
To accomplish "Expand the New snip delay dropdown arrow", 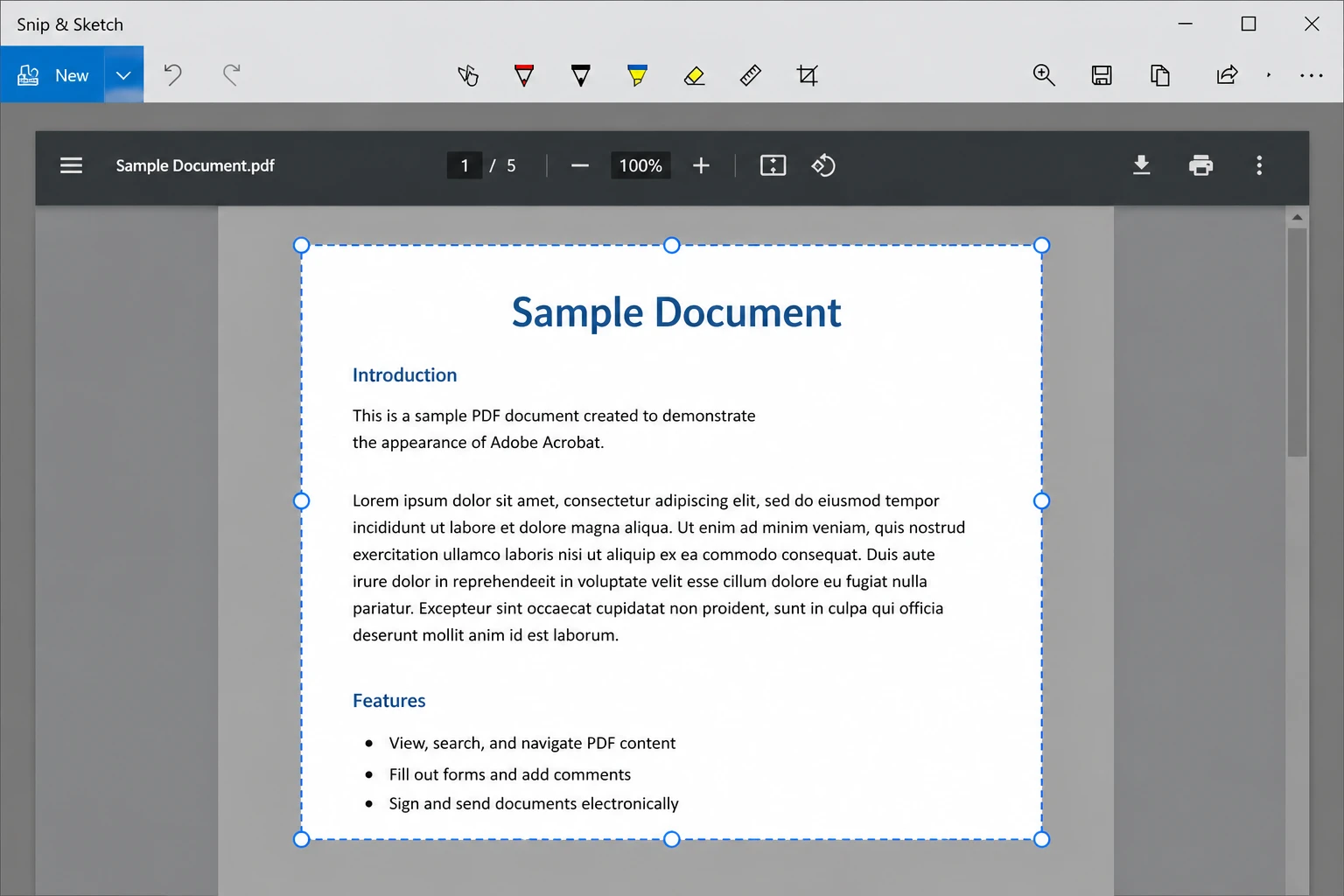I will 123,75.
